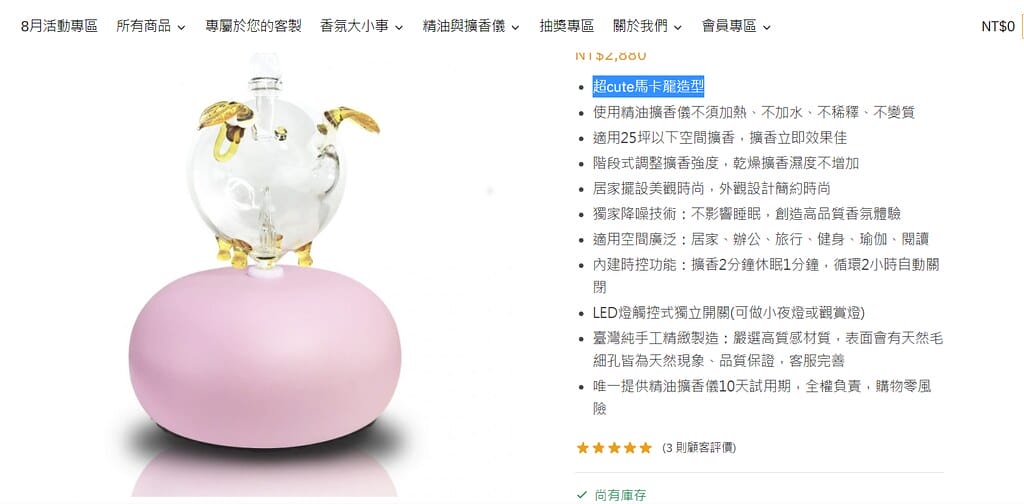The width and height of the screenshot is (1024, 504).
Task: Open the 3 則顧客評價 reviews link
Action: click(699, 448)
